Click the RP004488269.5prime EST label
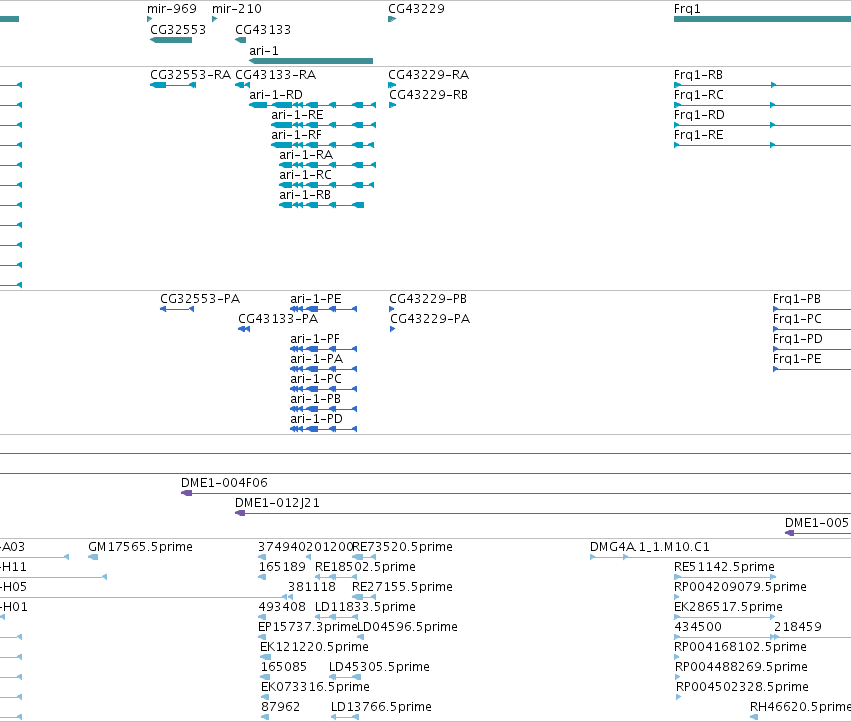 pos(741,667)
